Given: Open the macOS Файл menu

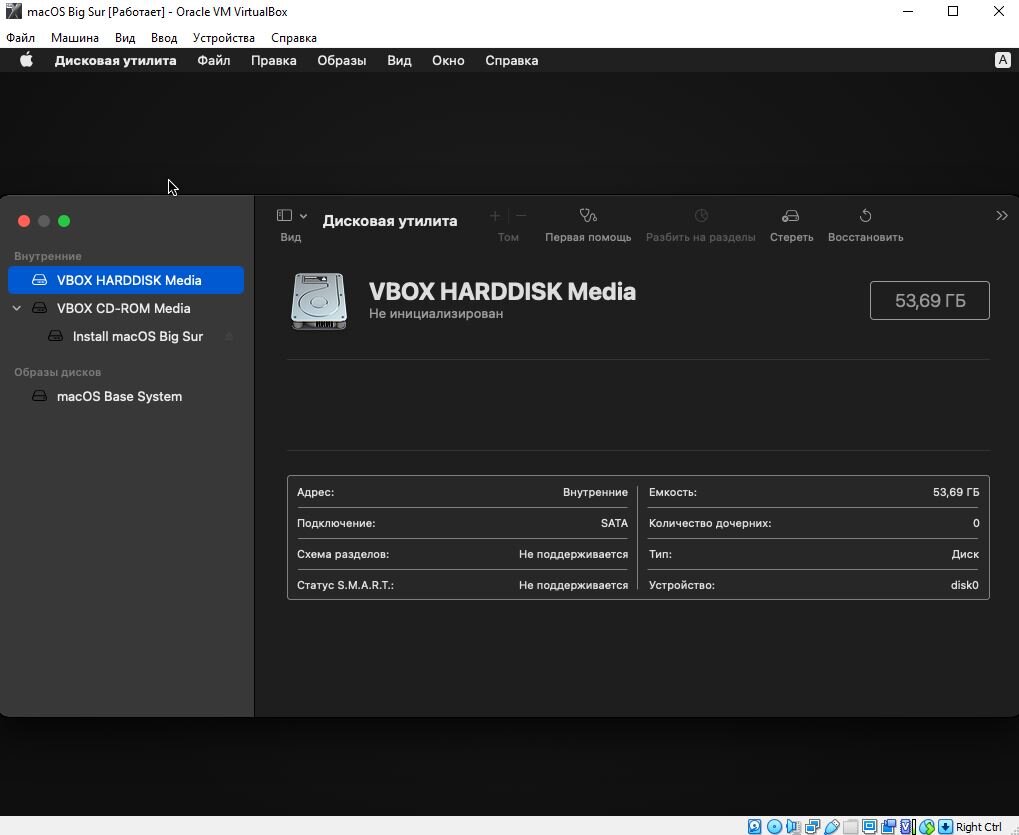Looking at the screenshot, I should click(x=214, y=60).
